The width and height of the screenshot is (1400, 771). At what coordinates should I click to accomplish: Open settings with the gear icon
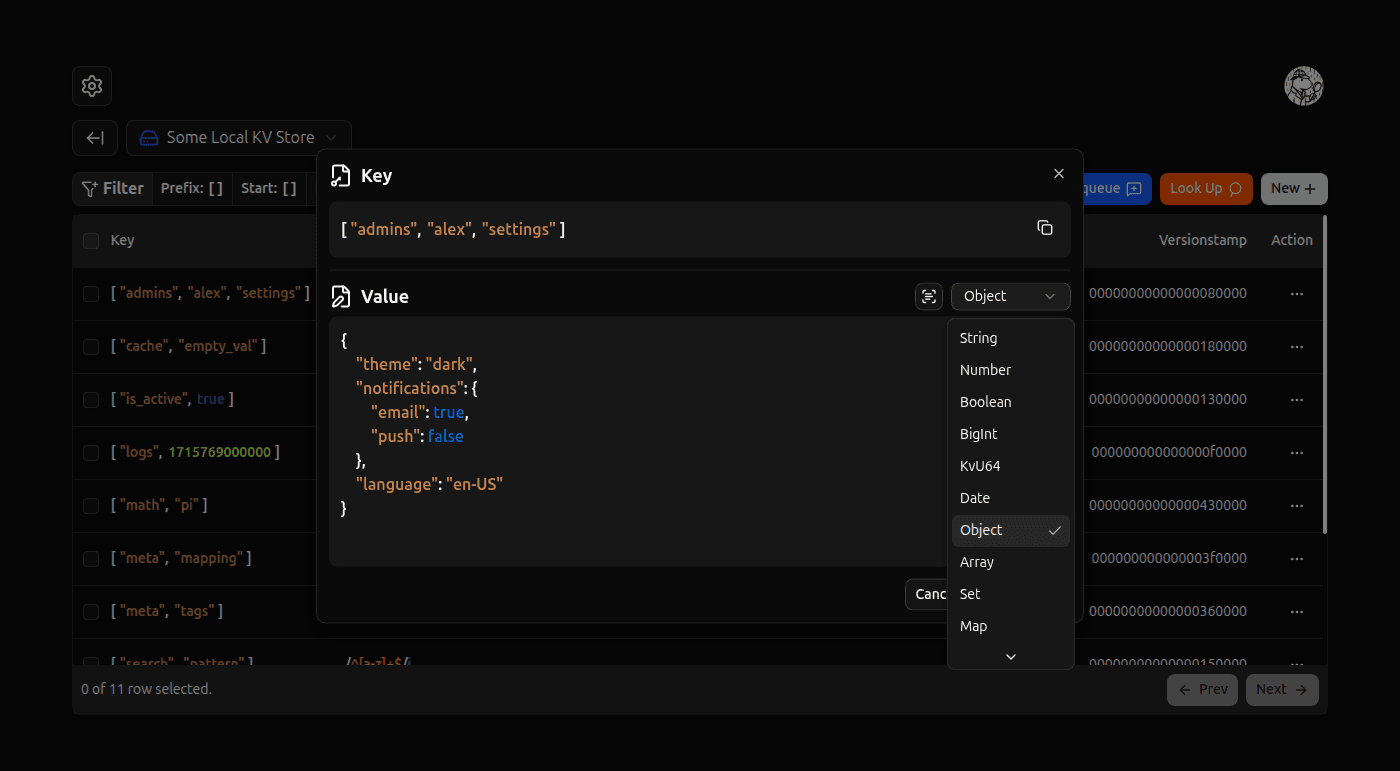[x=91, y=86]
